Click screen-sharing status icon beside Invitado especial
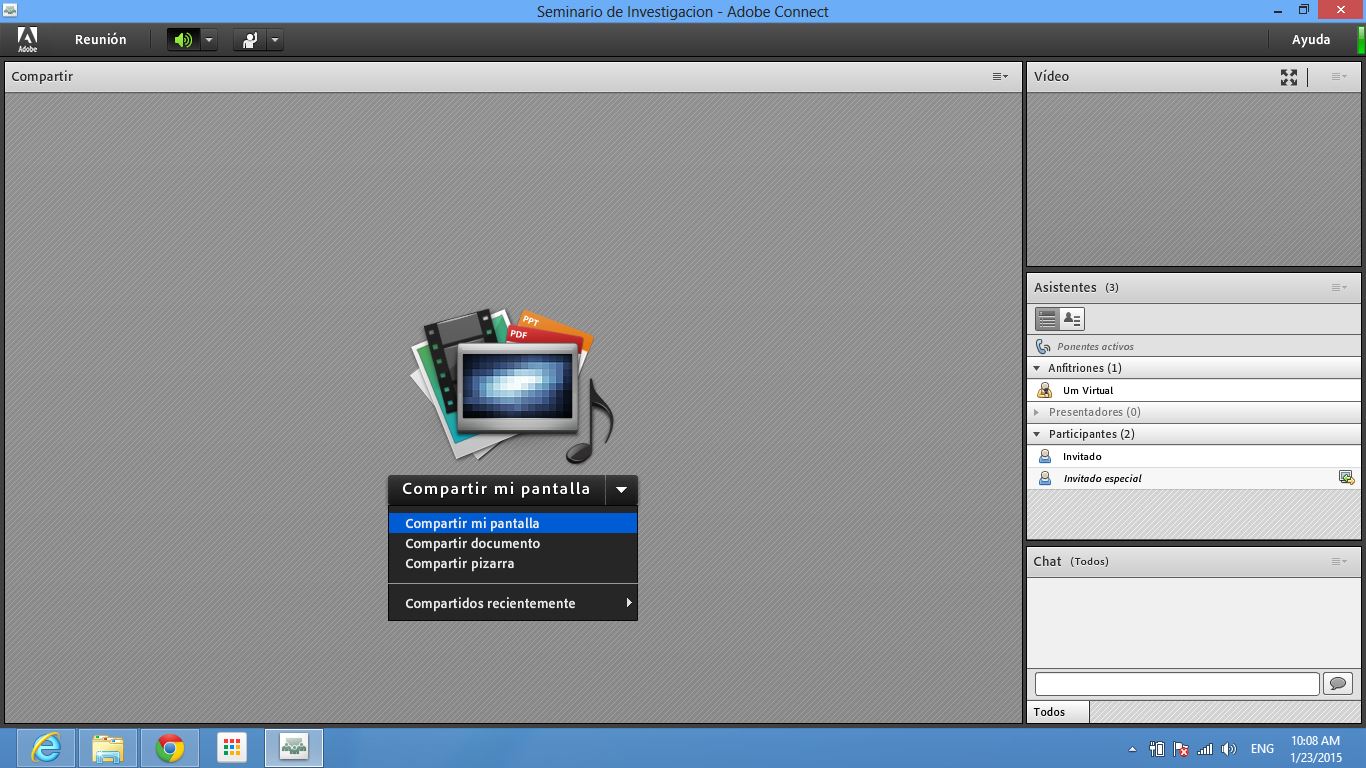 coord(1347,478)
